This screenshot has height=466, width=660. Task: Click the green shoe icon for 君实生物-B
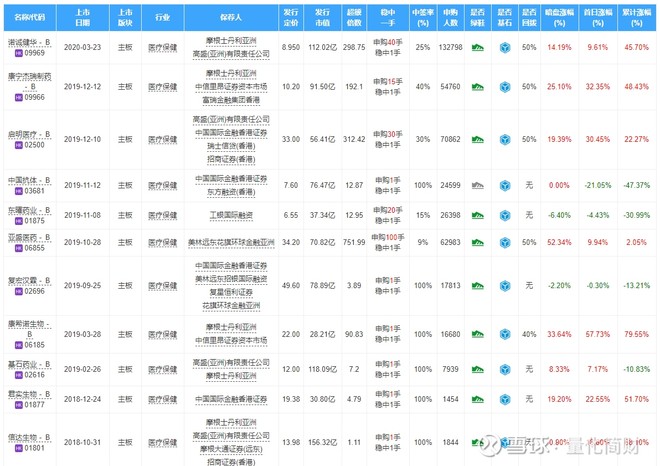[x=478, y=399]
